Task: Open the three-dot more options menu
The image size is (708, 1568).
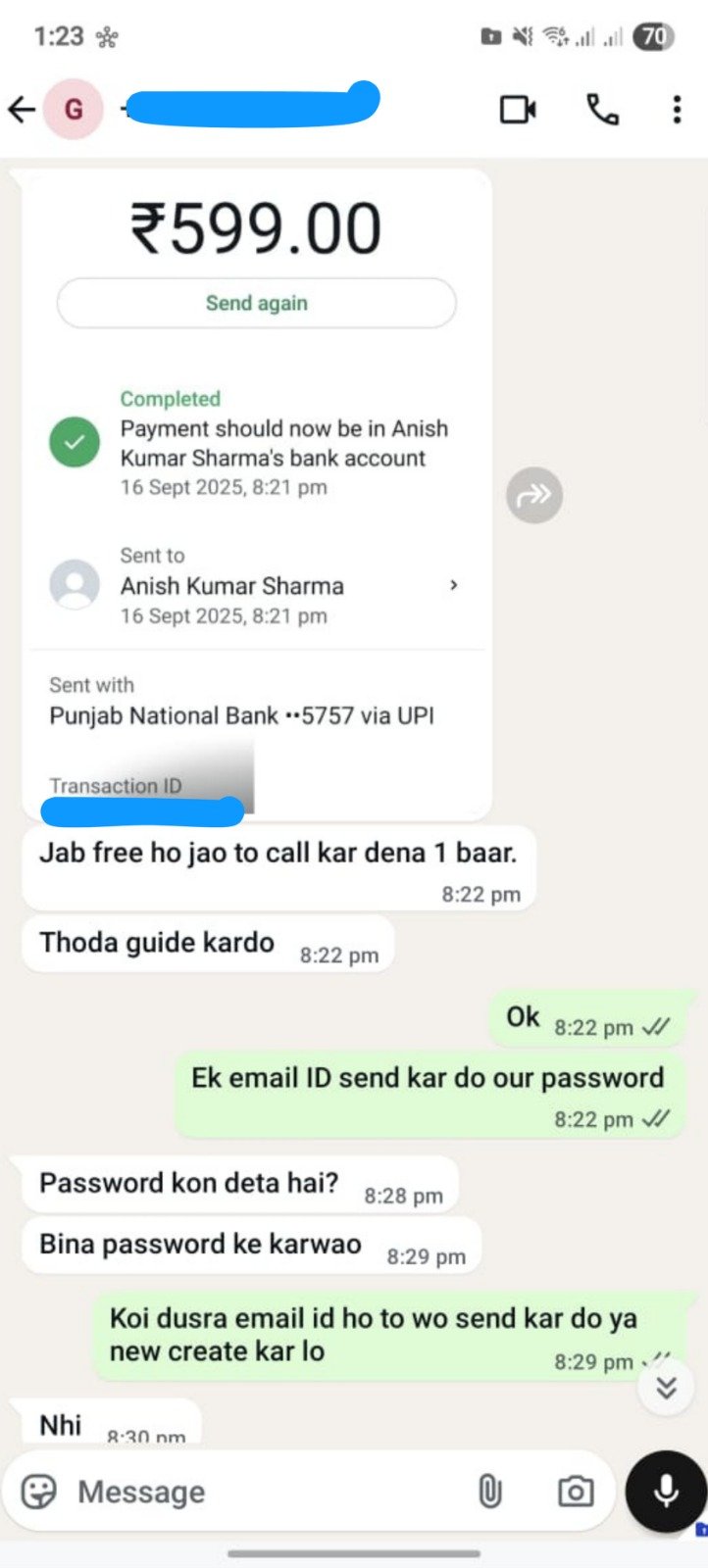Action: pyautogui.click(x=677, y=110)
